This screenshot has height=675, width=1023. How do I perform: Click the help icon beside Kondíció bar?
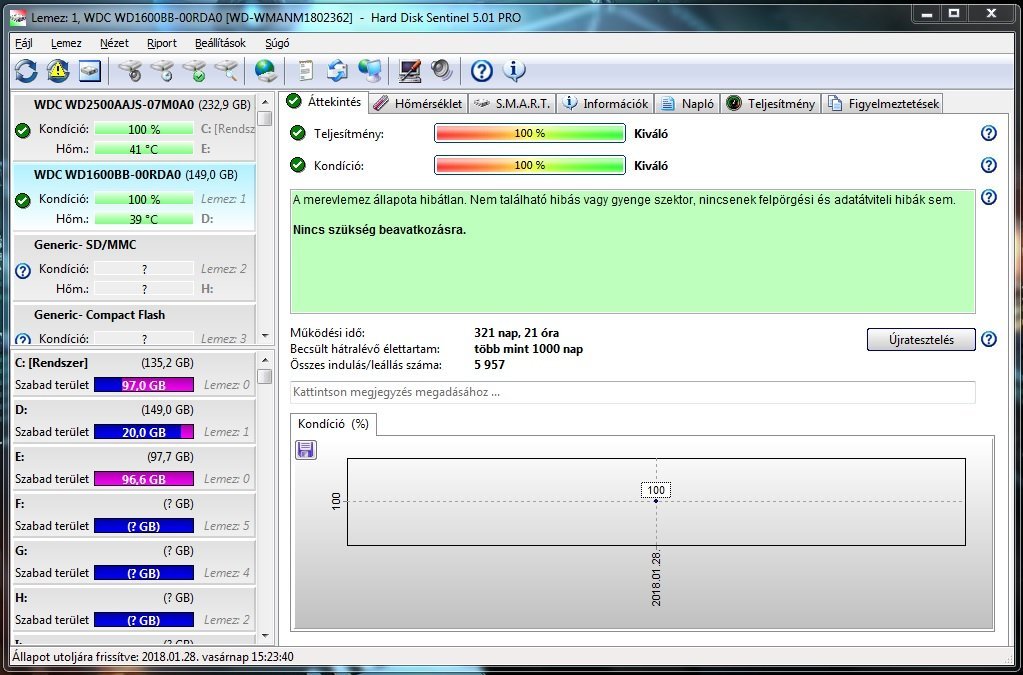point(989,165)
